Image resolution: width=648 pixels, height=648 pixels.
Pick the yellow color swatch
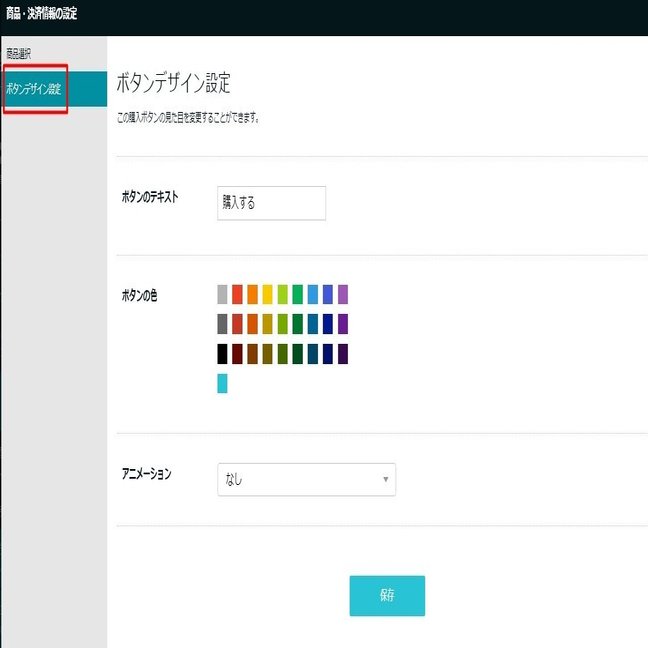pos(267,294)
